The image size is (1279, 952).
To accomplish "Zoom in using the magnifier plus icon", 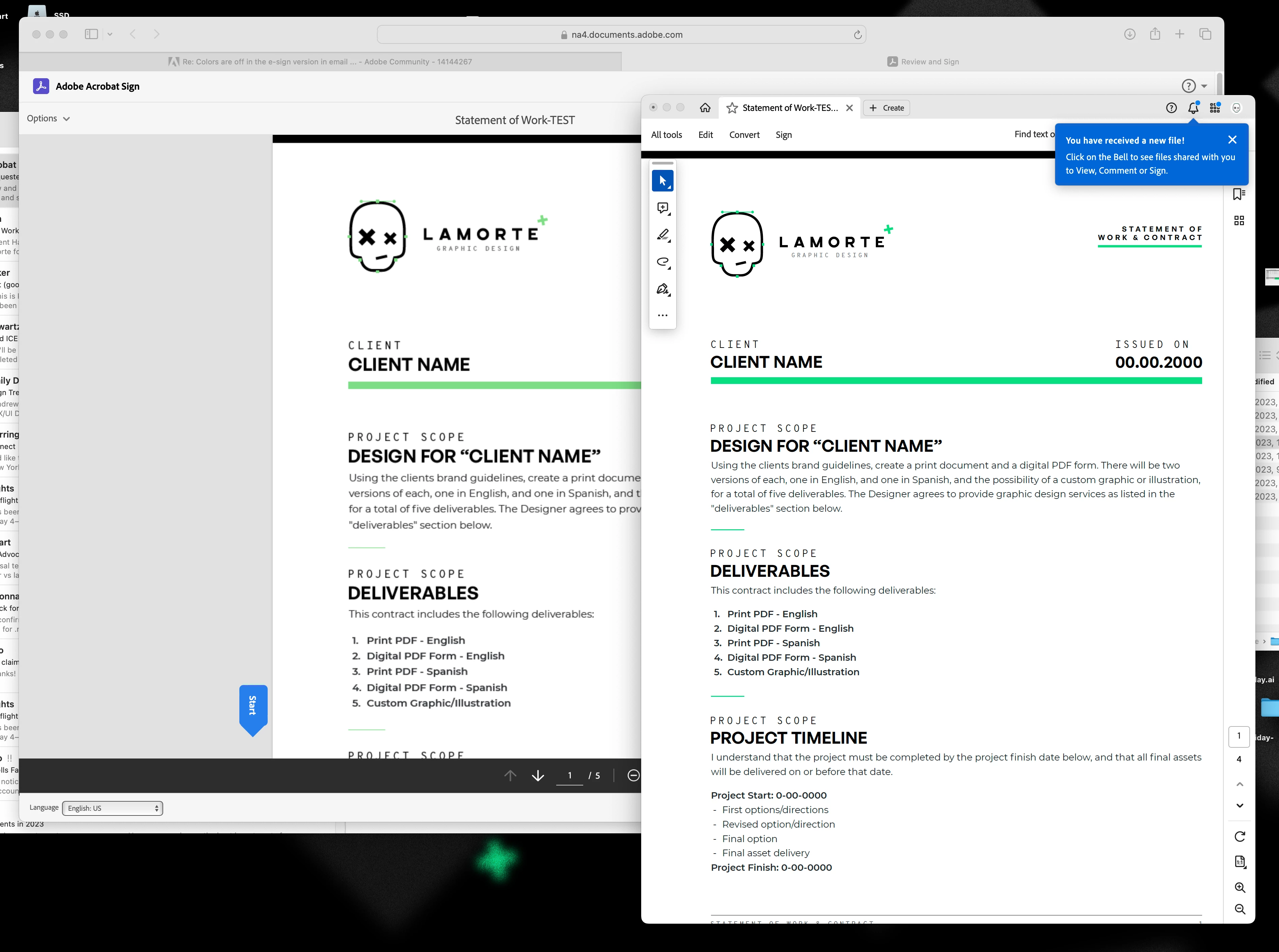I will click(1240, 888).
